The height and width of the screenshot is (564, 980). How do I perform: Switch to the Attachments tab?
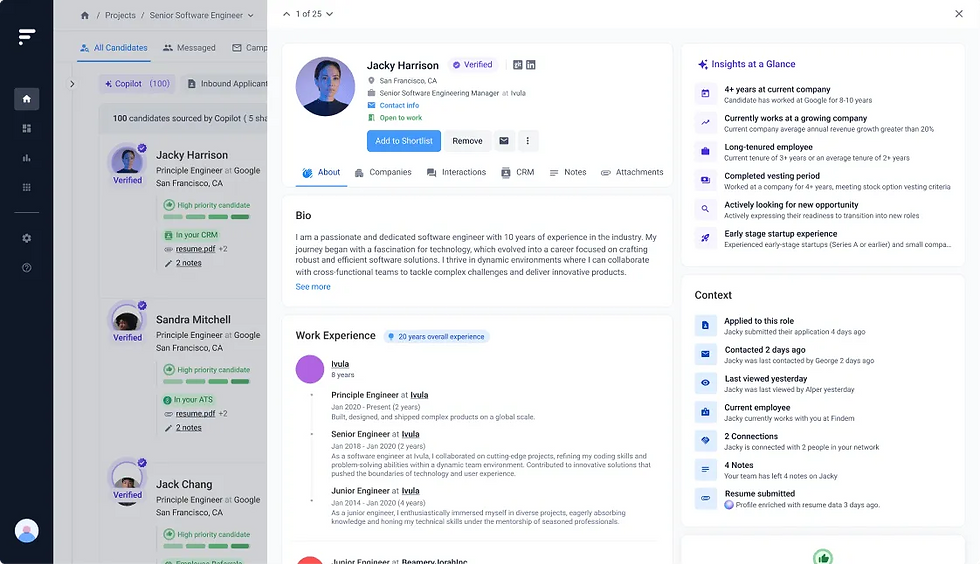[x=632, y=173]
